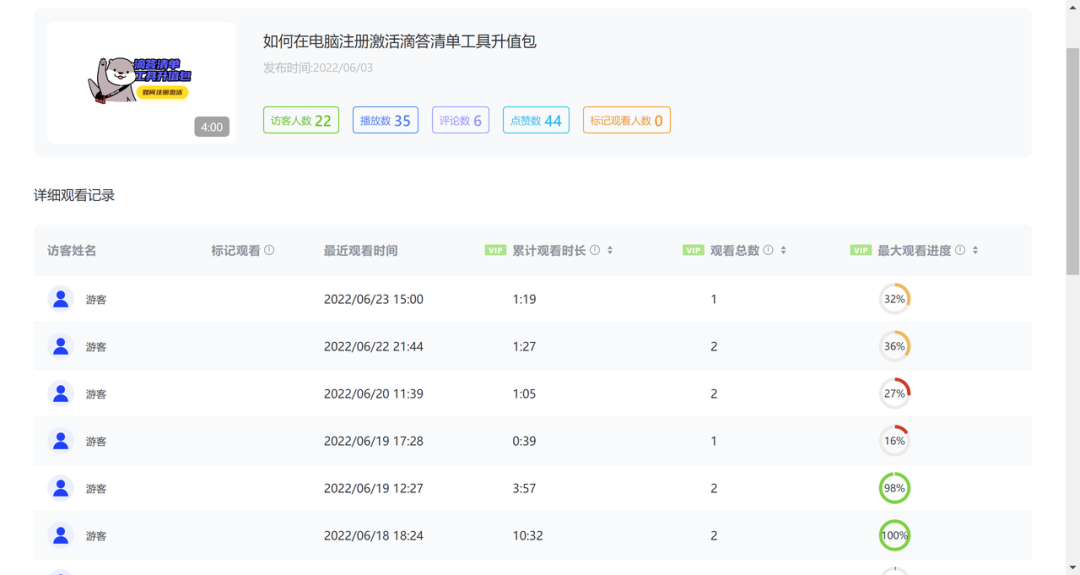This screenshot has height=575, width=1080.
Task: Sort the table by 累计观看时长 arrows
Action: pos(610,251)
